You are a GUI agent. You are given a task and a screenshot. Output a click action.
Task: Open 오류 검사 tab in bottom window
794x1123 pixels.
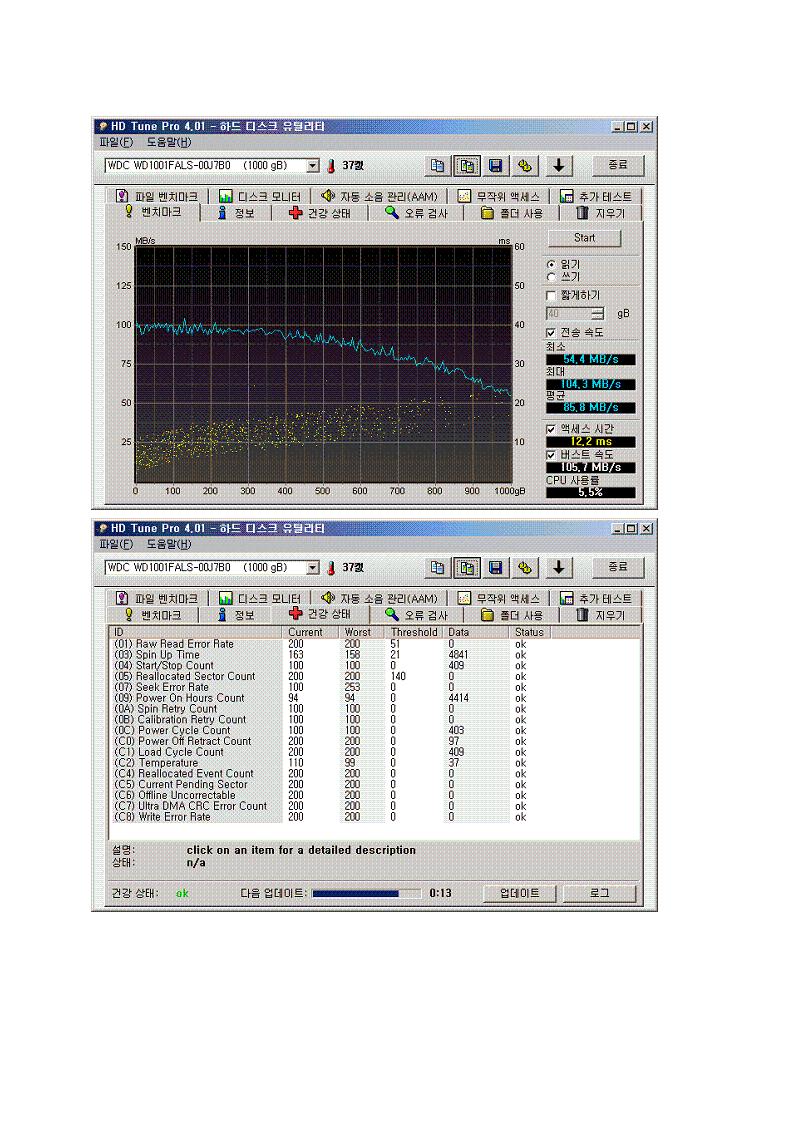coord(417,615)
